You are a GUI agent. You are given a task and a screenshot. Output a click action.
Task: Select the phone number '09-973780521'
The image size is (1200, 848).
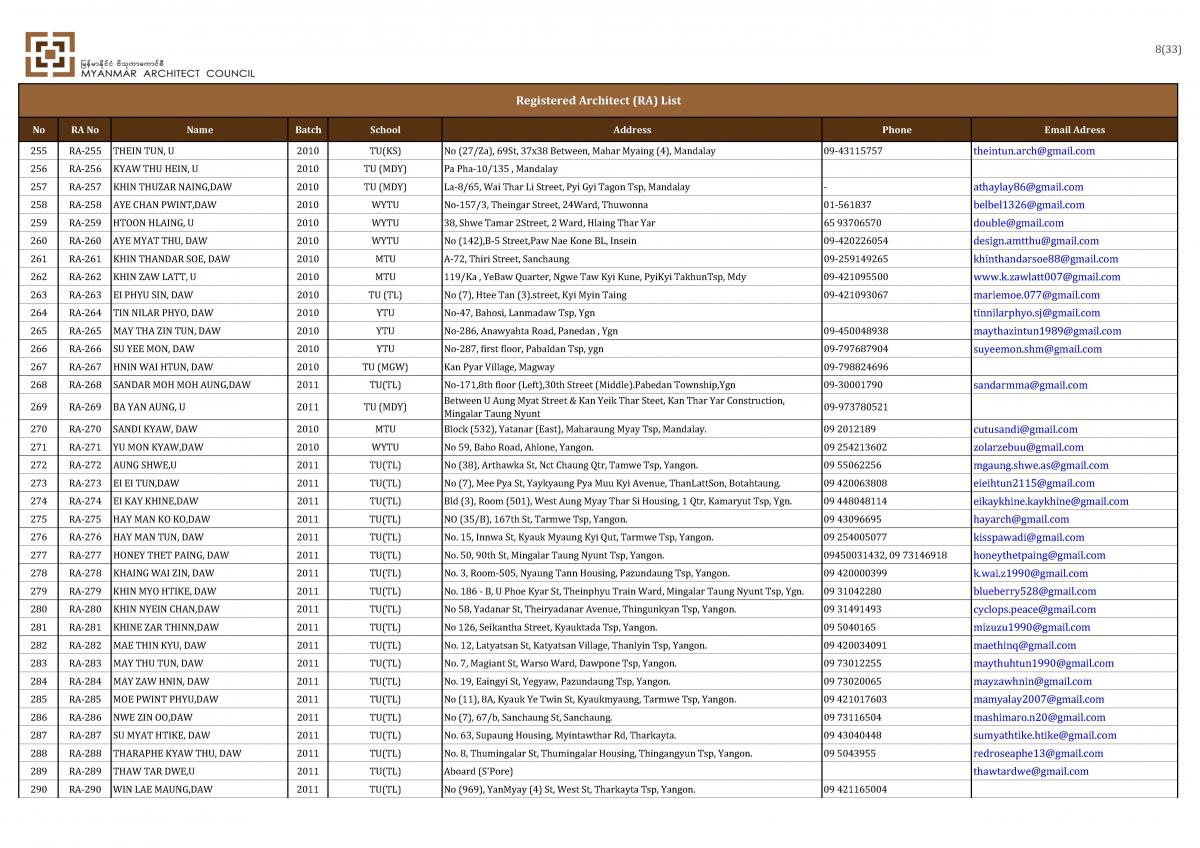(x=856, y=407)
